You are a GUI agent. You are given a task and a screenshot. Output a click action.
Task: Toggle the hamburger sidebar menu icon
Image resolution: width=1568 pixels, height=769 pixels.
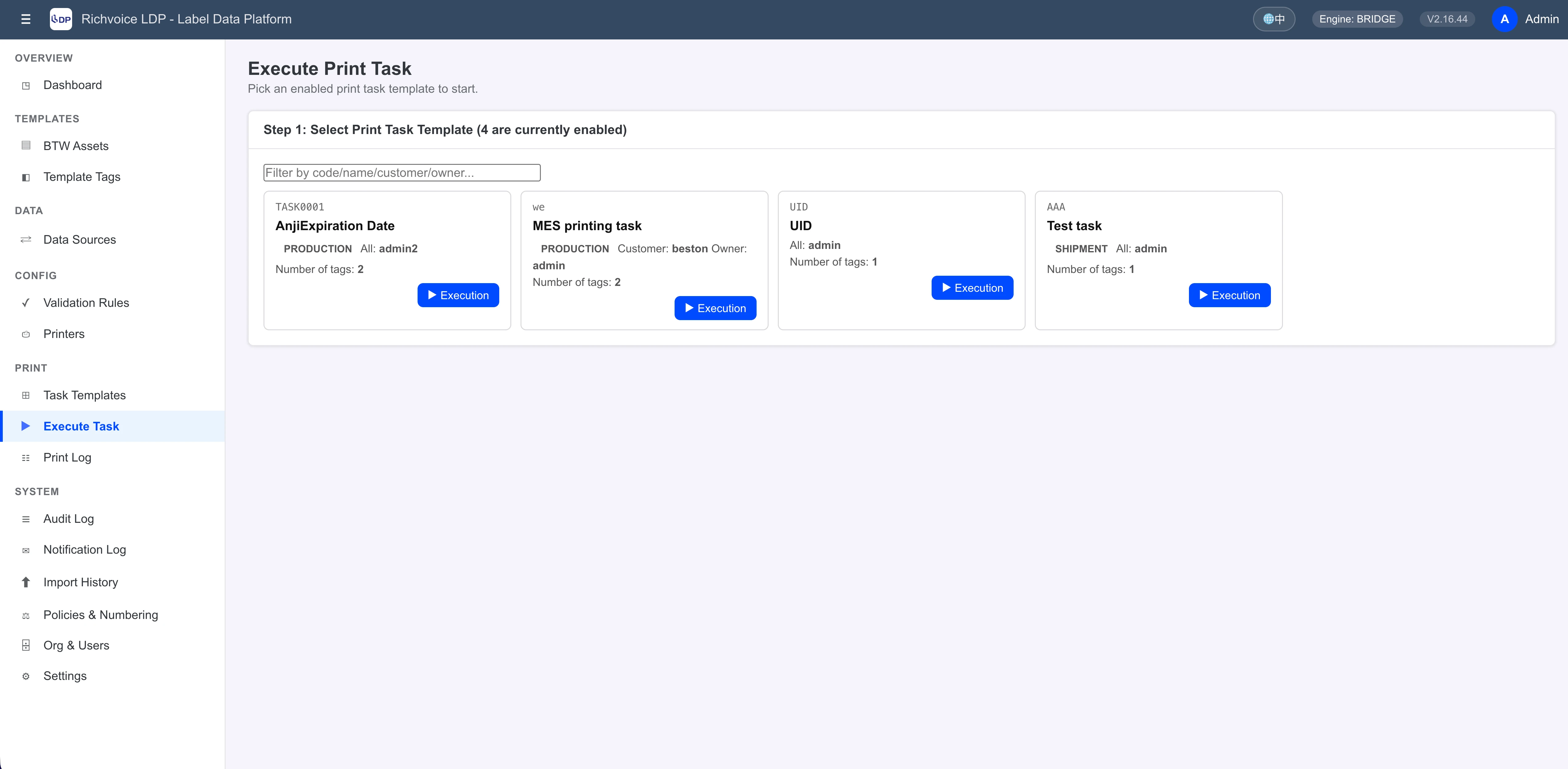[x=26, y=19]
